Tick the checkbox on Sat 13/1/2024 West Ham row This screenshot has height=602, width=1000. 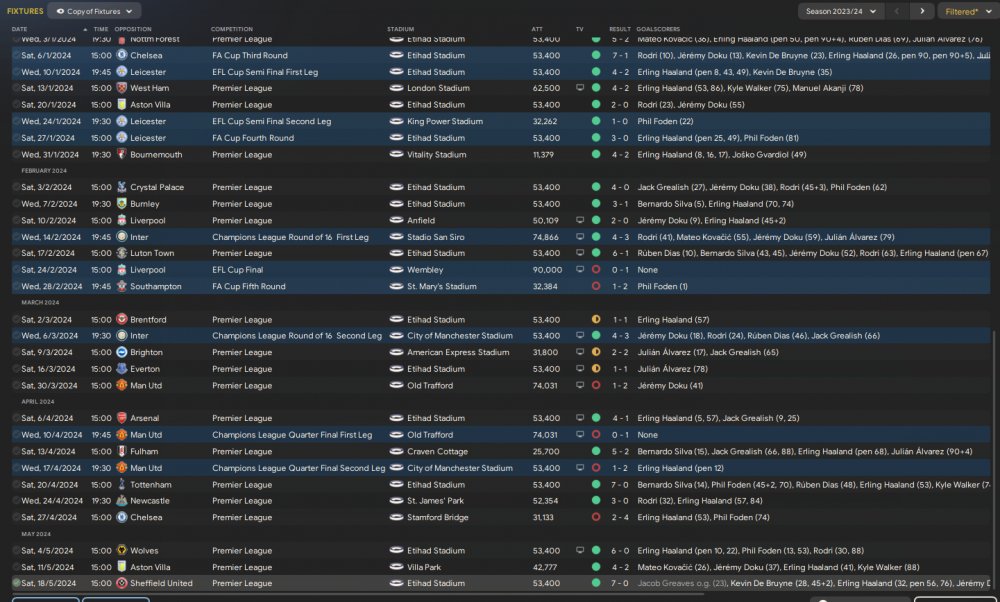click(x=16, y=88)
